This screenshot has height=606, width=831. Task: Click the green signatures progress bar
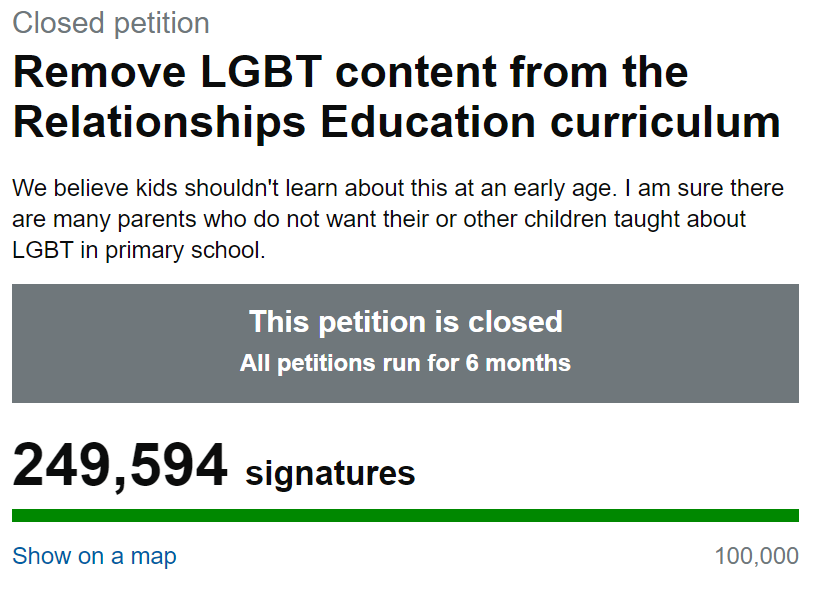[x=405, y=515]
